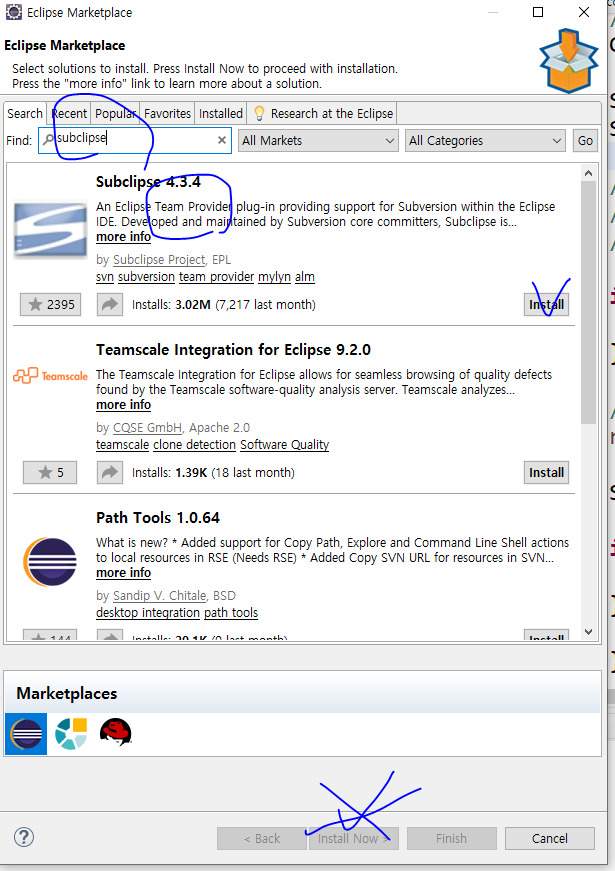This screenshot has width=615, height=871.
Task: Click scrollbar up arrow in results list
Action: pyautogui.click(x=588, y=173)
